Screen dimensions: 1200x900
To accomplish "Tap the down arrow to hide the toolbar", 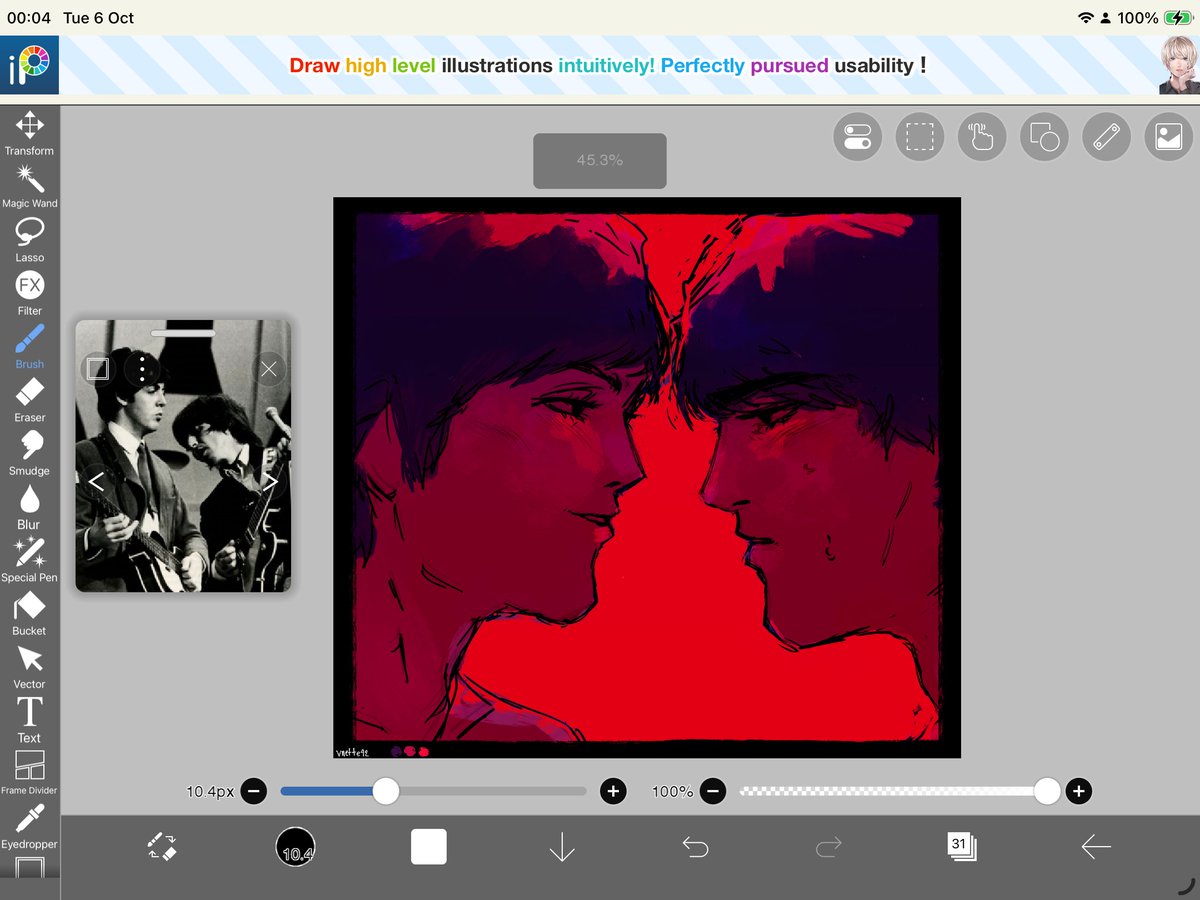I will click(x=562, y=847).
